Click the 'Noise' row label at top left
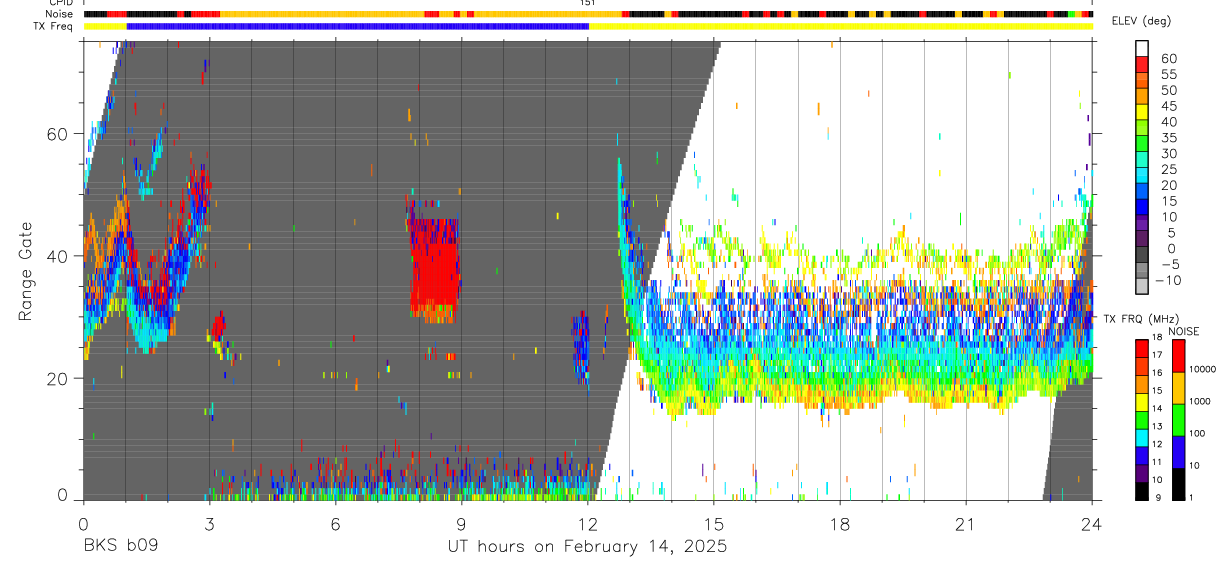The width and height of the screenshot is (1228, 567). (59, 14)
